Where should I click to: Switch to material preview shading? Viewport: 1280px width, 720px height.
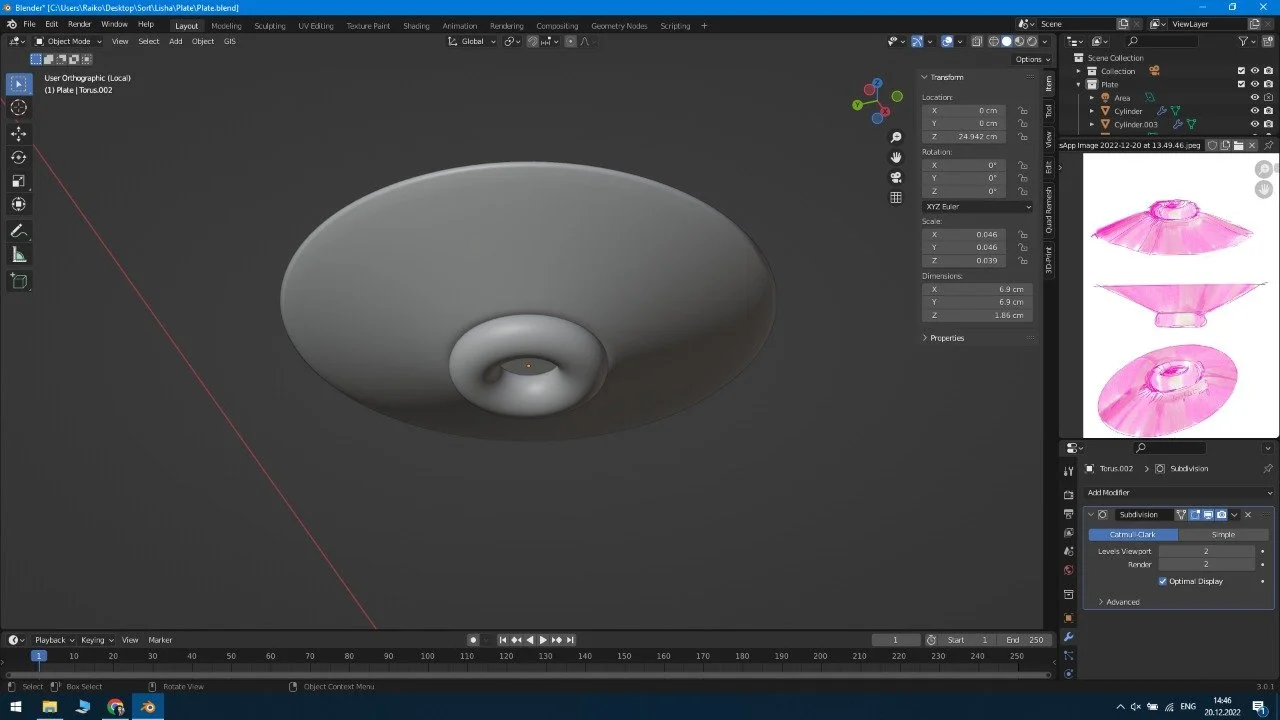click(1019, 41)
